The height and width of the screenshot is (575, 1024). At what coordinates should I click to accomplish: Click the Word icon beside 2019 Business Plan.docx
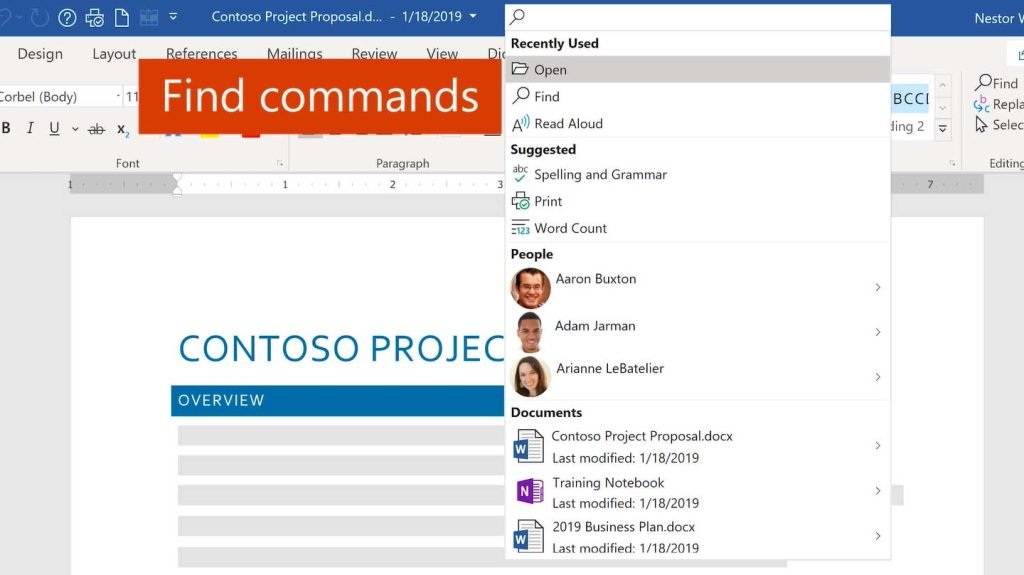point(529,536)
